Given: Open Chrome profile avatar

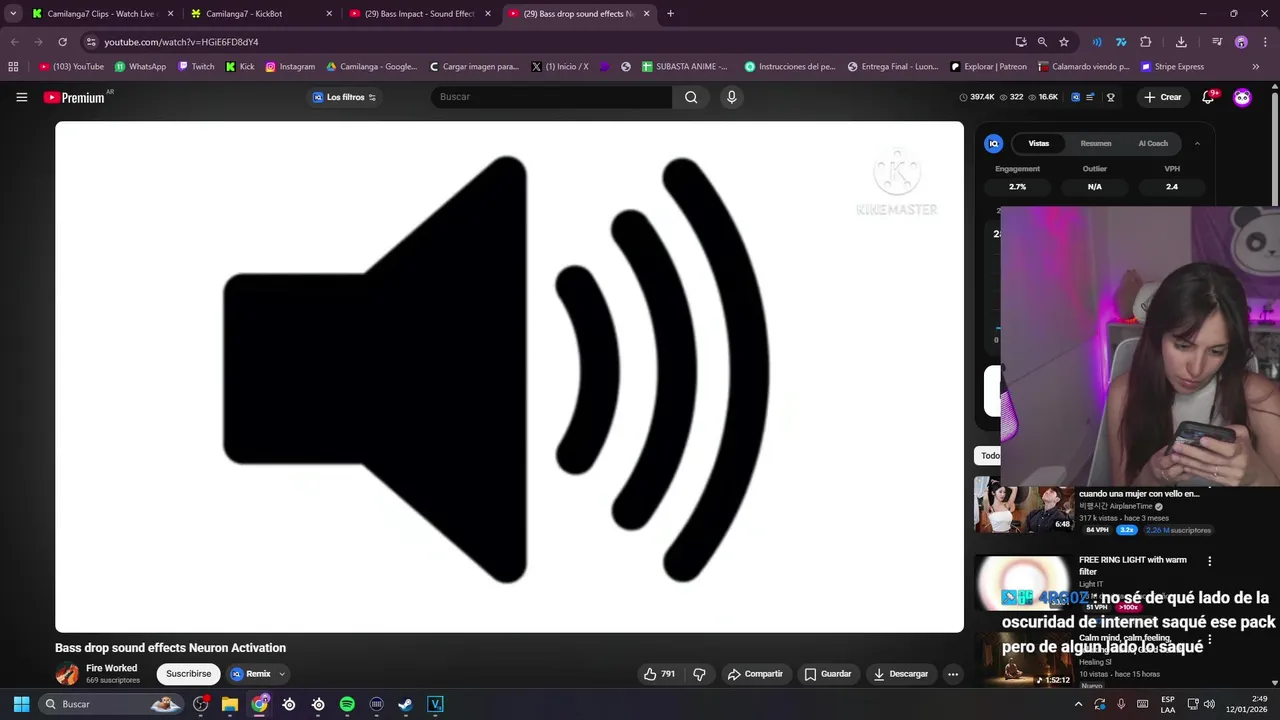Looking at the screenshot, I should tap(1241, 42).
